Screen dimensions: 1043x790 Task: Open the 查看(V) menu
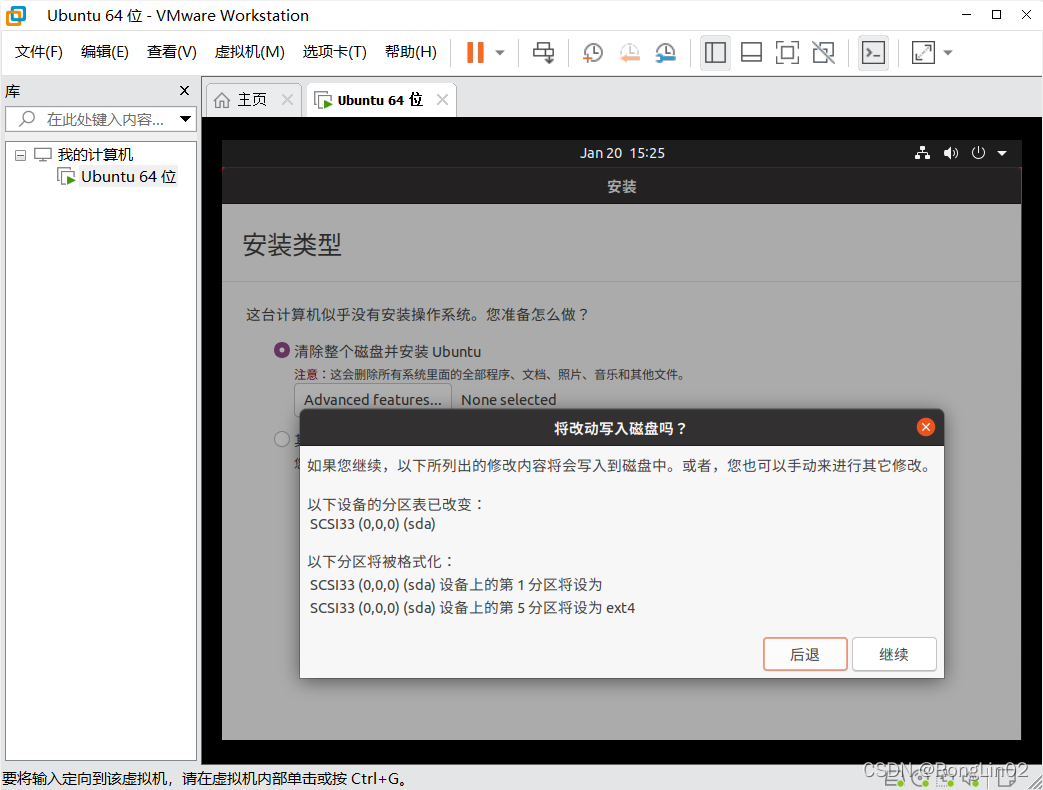click(x=172, y=52)
